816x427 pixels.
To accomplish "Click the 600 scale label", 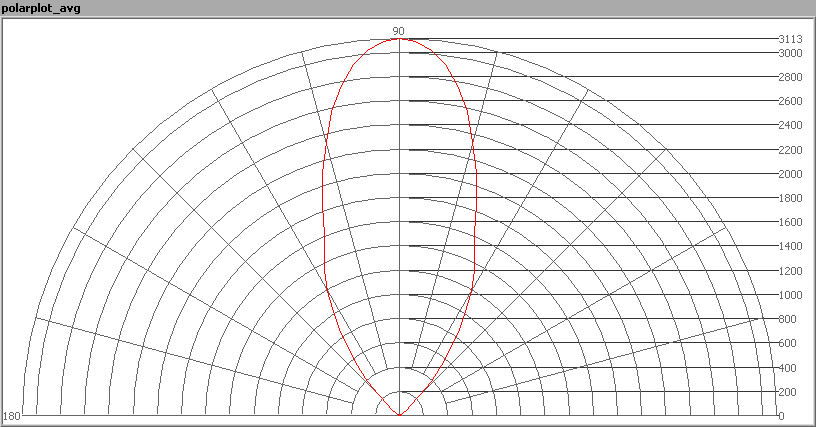I will (788, 343).
